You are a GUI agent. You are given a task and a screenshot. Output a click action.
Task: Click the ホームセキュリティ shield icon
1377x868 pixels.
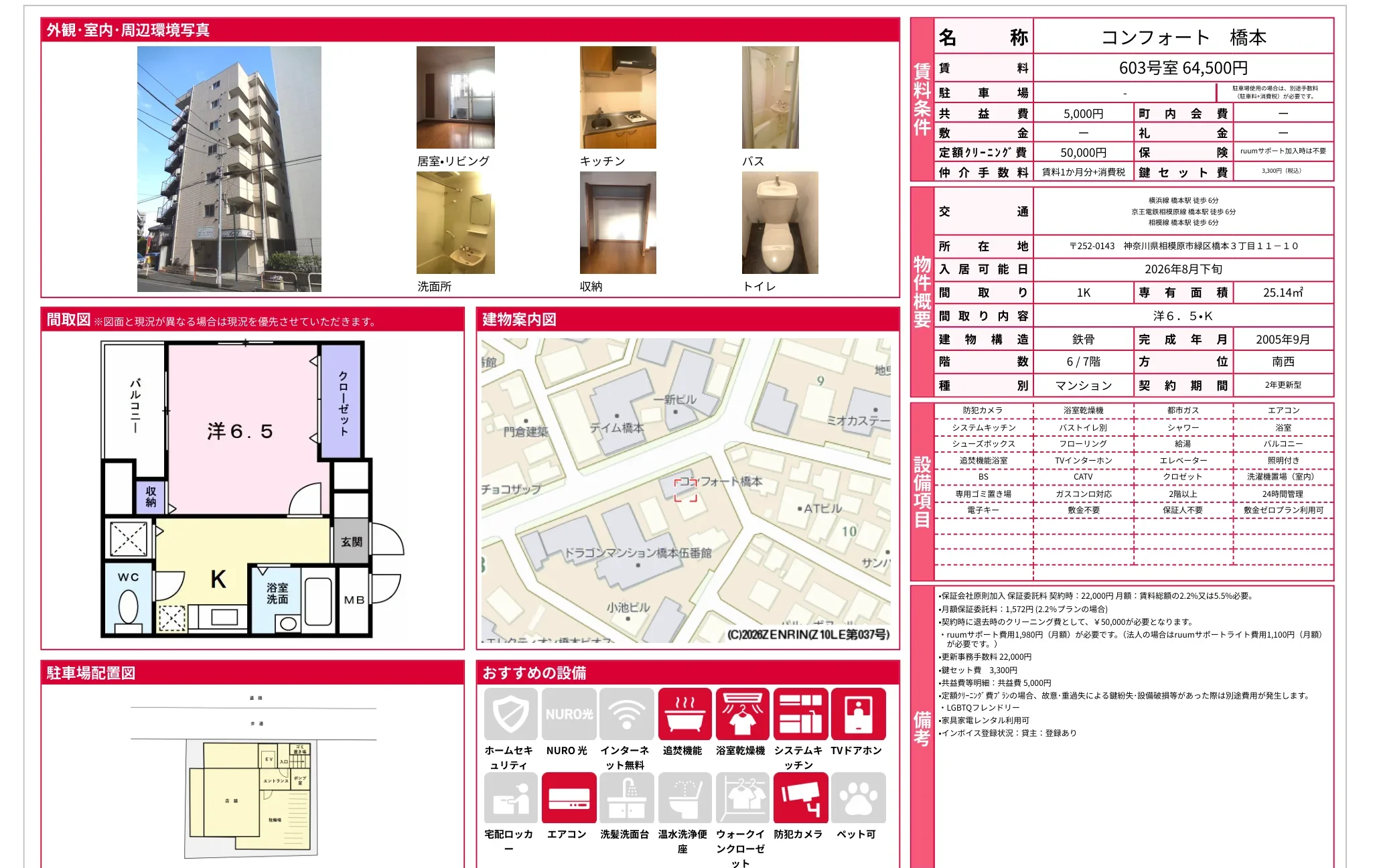(x=511, y=714)
